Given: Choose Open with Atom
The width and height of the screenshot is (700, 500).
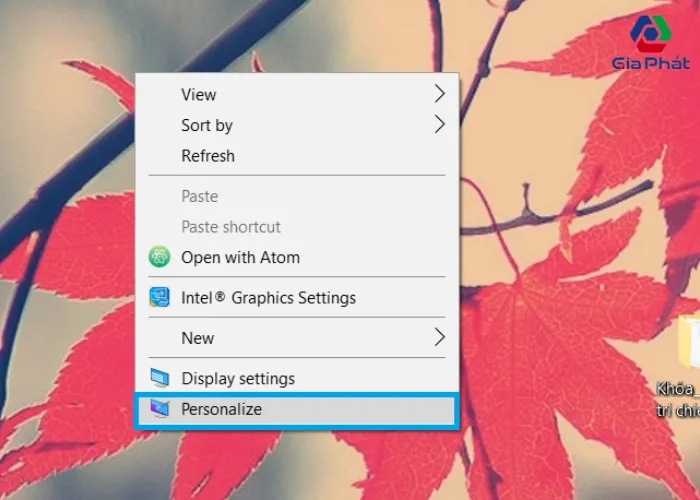Looking at the screenshot, I should click(297, 257).
